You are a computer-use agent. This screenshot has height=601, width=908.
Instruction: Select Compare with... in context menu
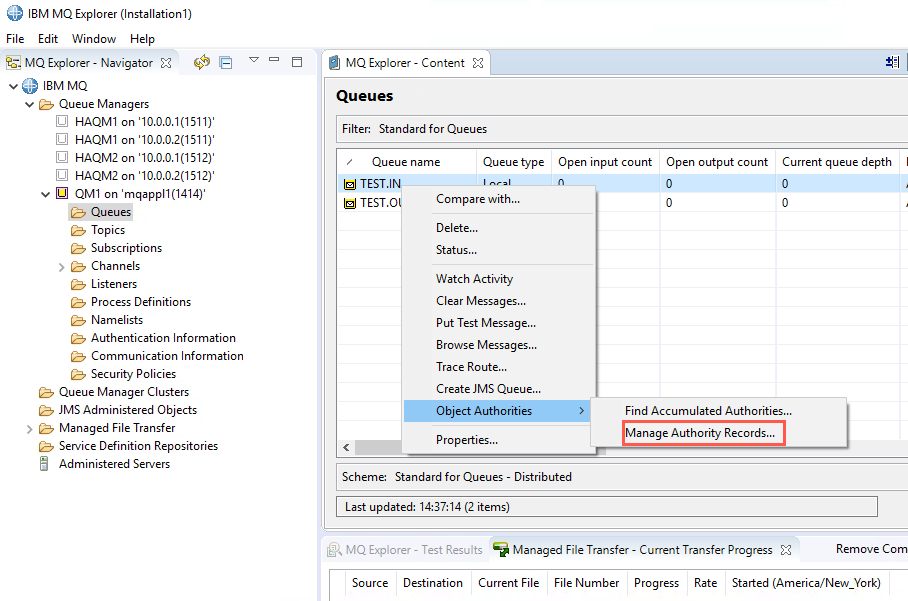pyautogui.click(x=478, y=199)
